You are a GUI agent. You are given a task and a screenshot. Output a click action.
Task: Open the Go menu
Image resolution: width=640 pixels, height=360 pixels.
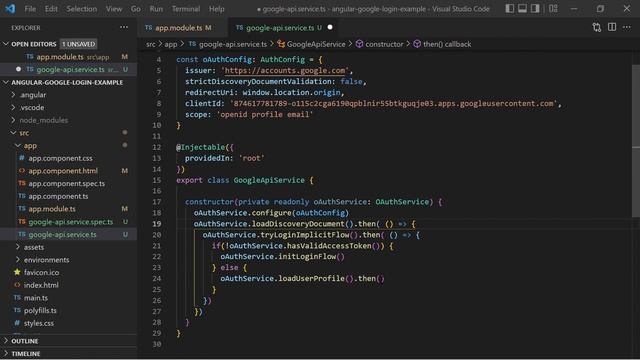[136, 9]
